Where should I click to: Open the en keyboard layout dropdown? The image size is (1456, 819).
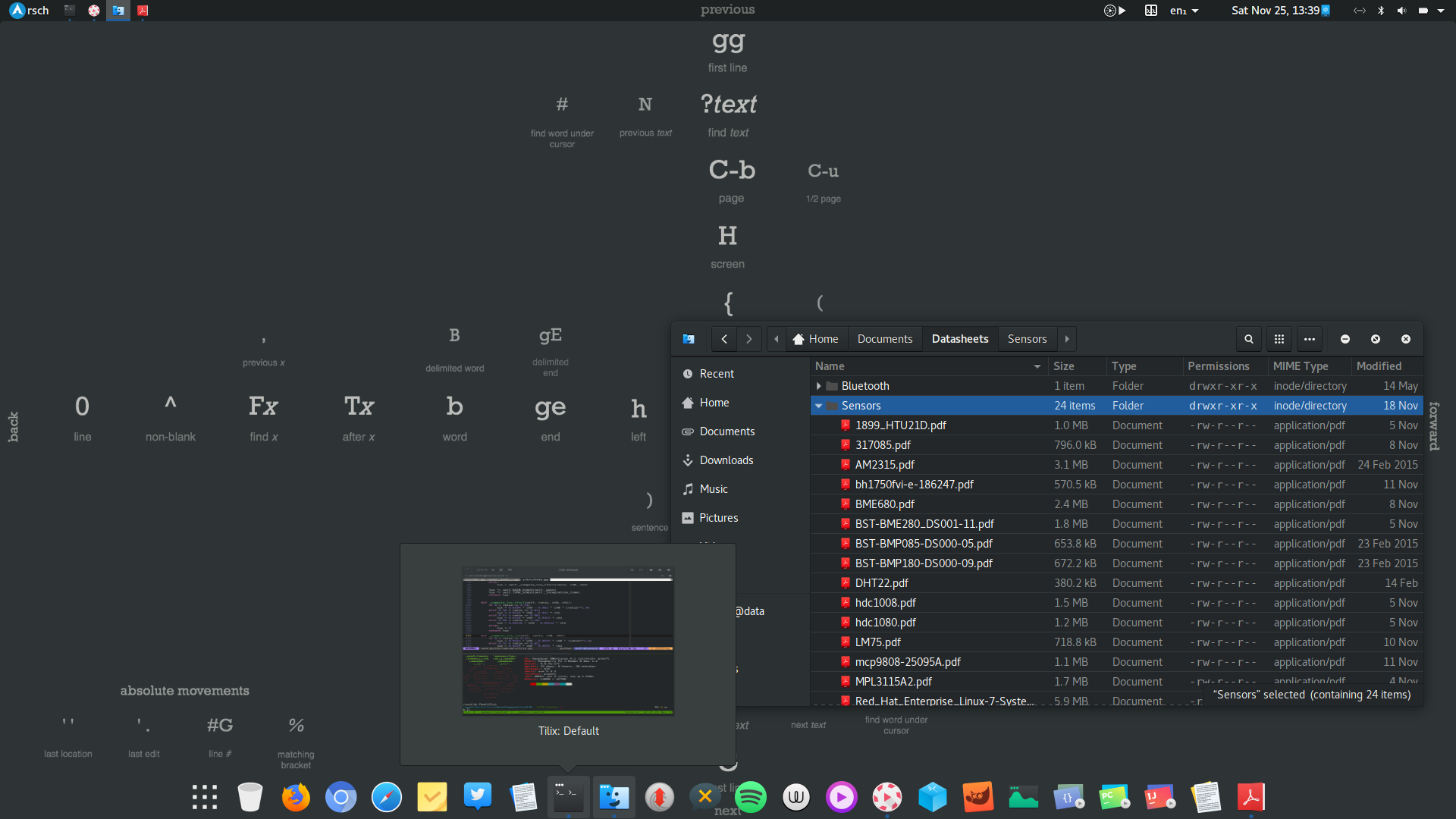tap(1184, 11)
